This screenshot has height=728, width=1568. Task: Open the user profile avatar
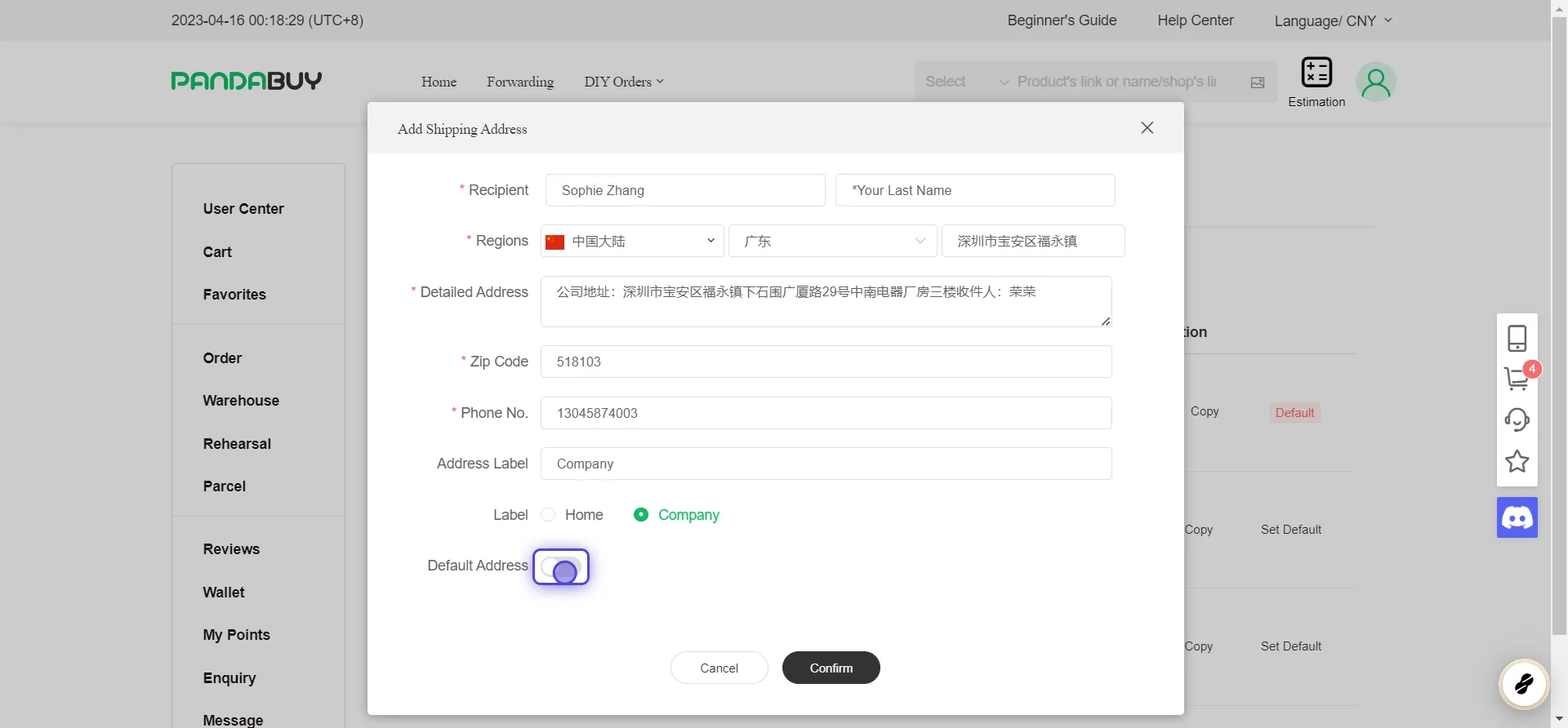(x=1376, y=82)
